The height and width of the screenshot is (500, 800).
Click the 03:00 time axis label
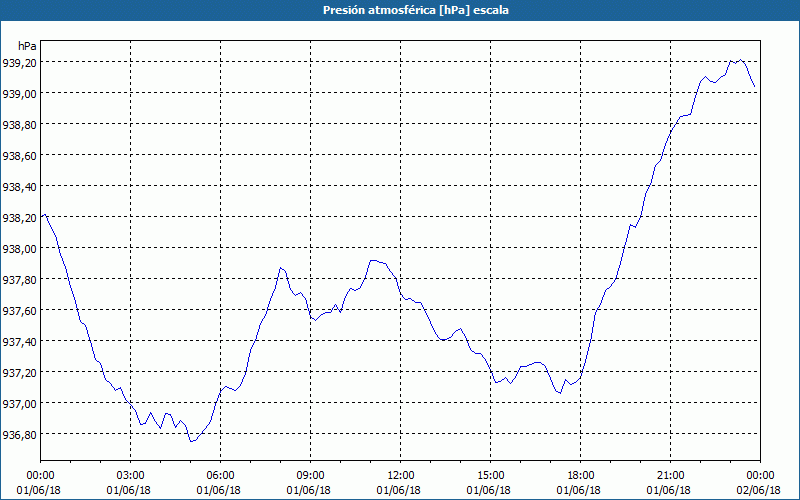[x=131, y=475]
